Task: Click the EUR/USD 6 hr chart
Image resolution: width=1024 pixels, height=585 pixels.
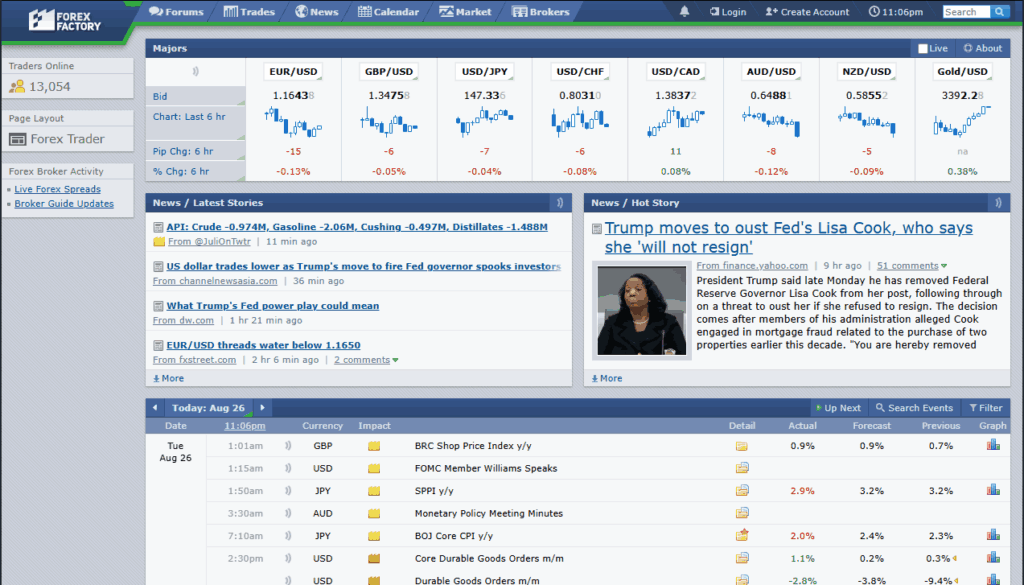Action: (x=293, y=122)
